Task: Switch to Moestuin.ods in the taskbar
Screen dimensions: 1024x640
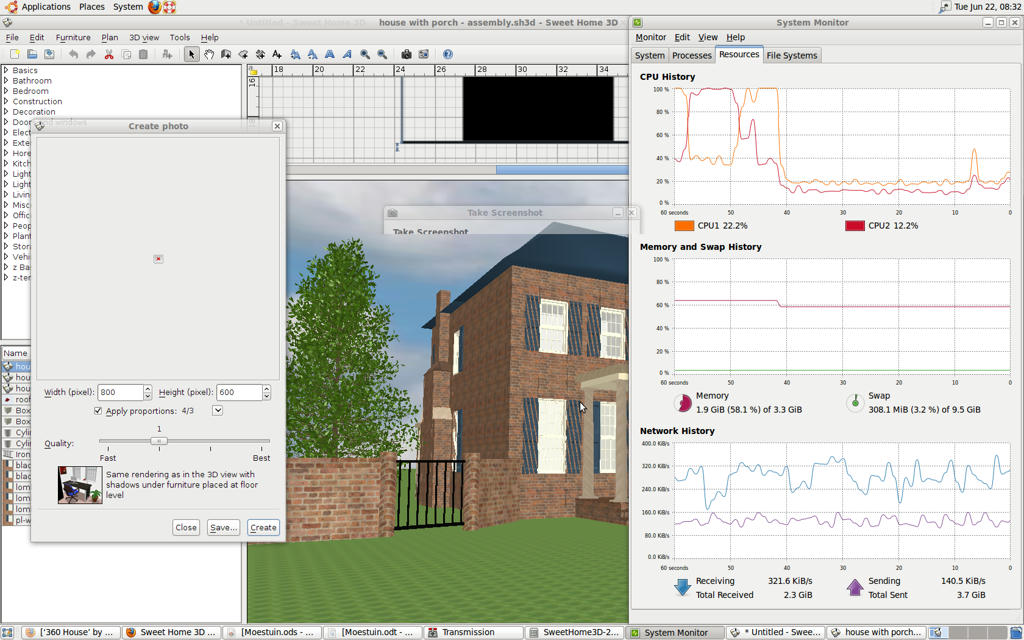Action: click(273, 632)
